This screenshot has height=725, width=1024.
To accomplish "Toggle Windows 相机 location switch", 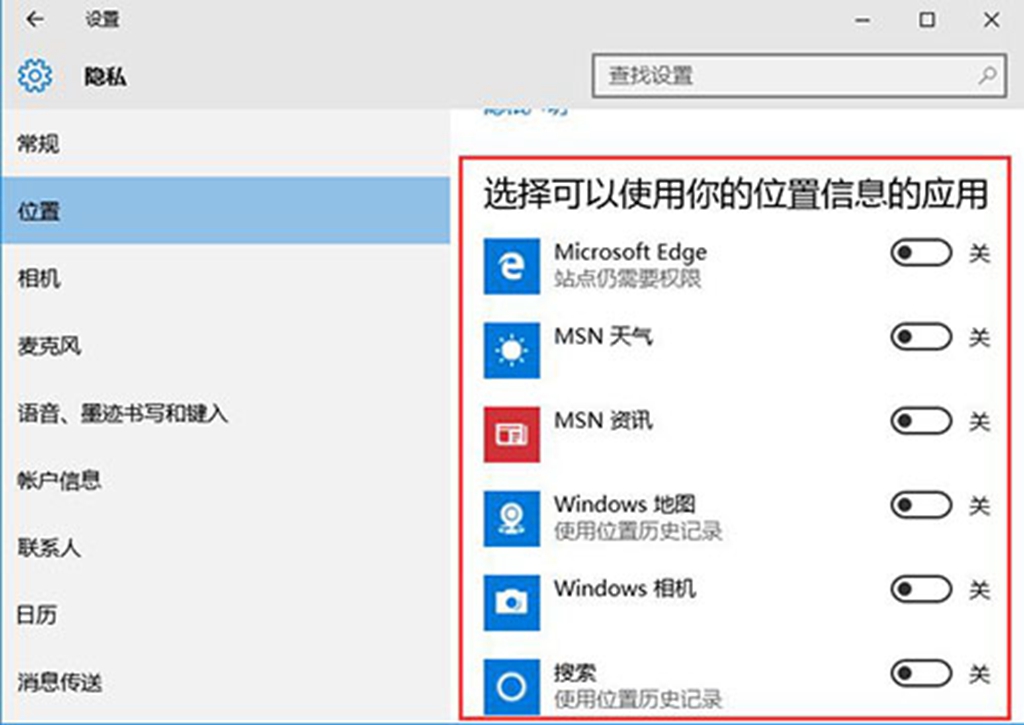I will (x=921, y=590).
